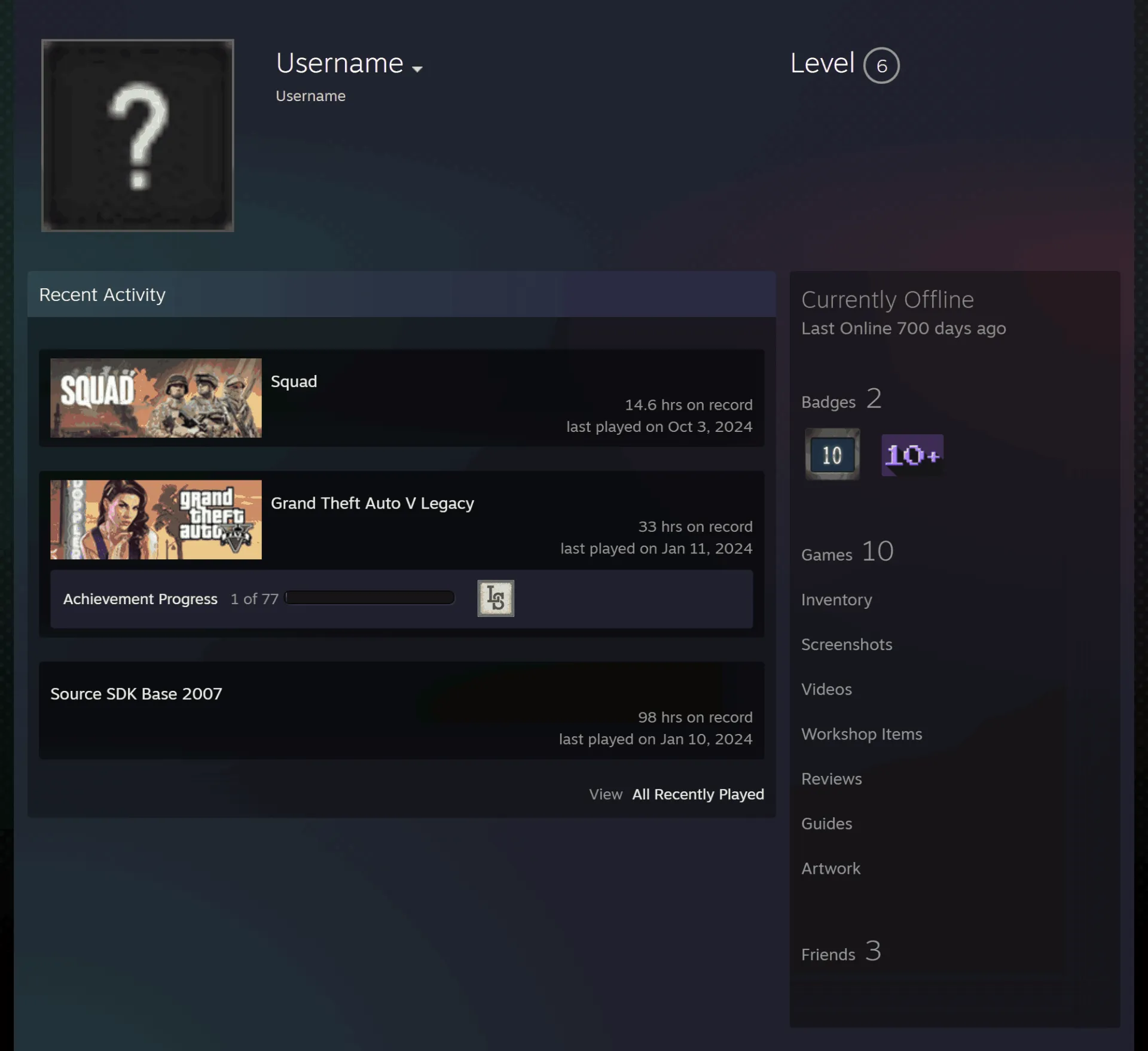This screenshot has height=1051, width=1148.
Task: Open Source SDK Base 2007 entry
Action: pyautogui.click(x=136, y=694)
